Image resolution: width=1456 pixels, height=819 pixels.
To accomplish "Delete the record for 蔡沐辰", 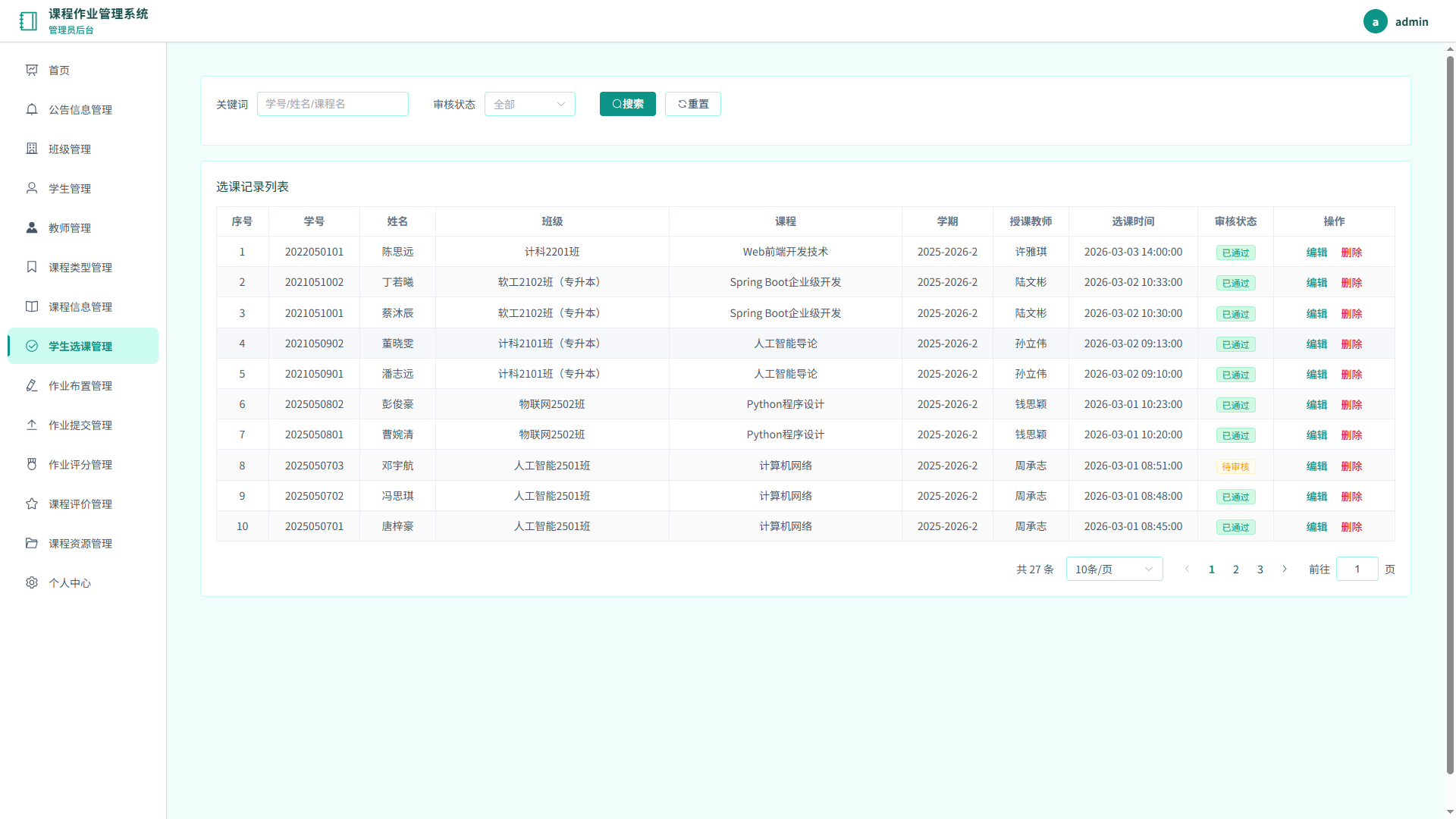I will pos(1352,314).
